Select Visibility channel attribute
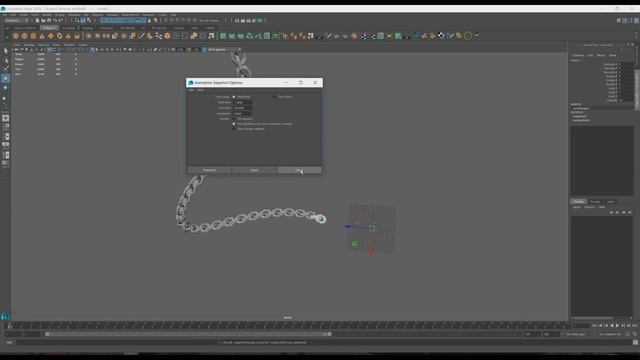 (x=611, y=100)
